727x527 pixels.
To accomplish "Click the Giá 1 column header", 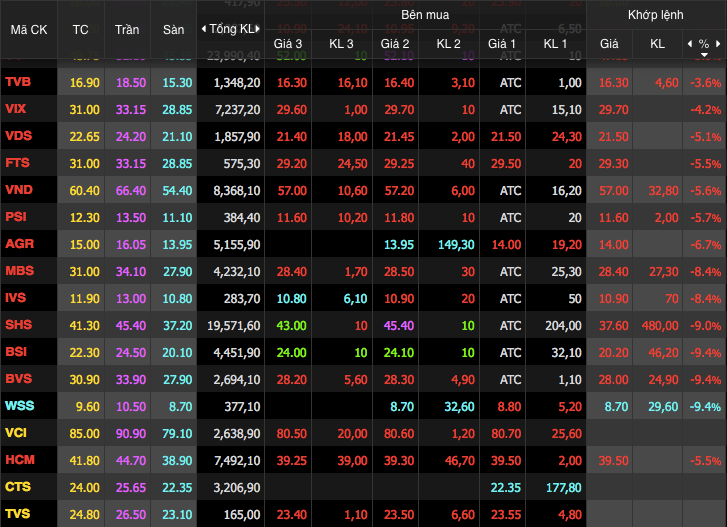I will [502, 44].
